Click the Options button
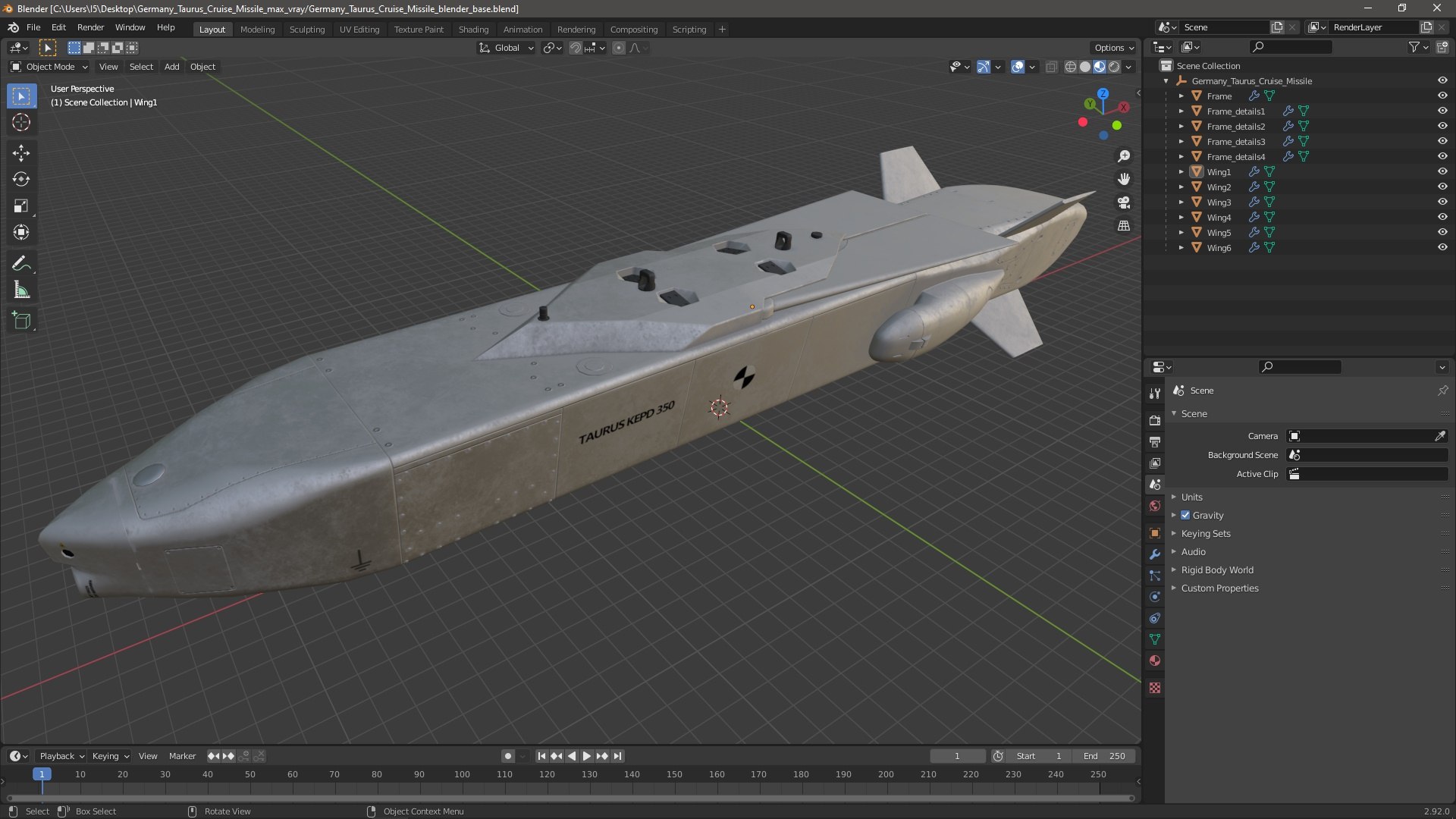 pos(1114,48)
